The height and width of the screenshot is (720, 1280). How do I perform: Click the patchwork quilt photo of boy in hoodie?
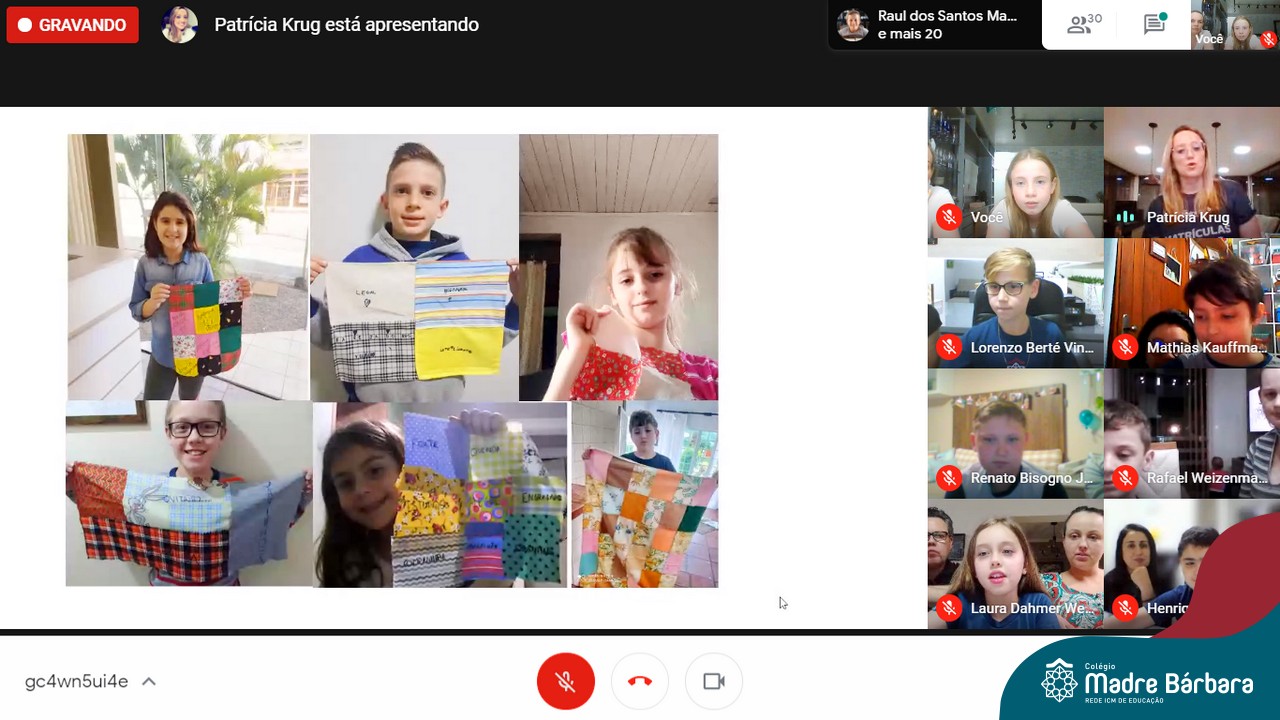coord(414,267)
